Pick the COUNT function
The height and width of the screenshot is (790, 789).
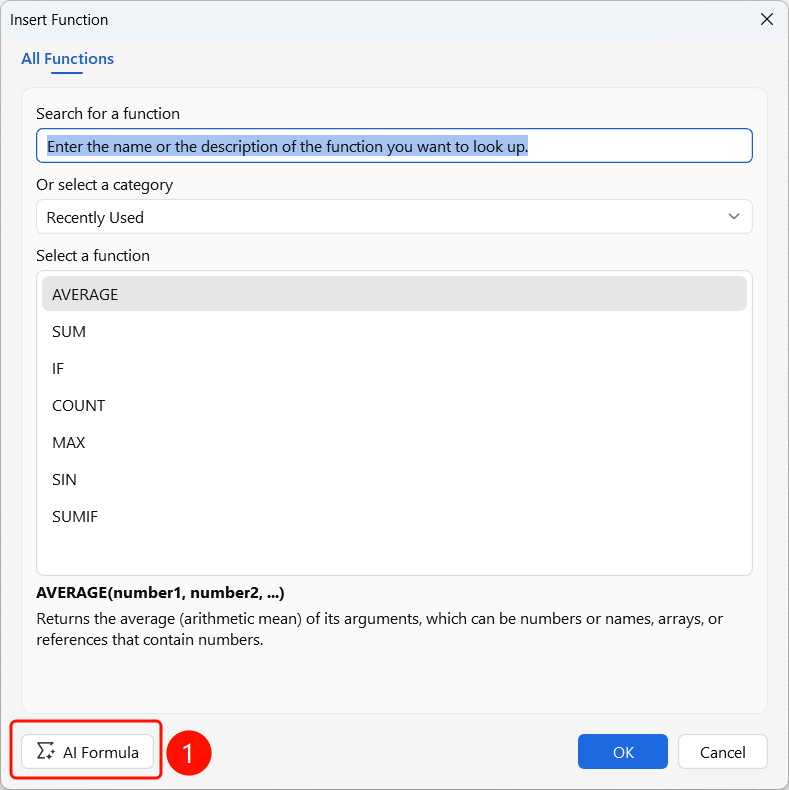pos(394,405)
